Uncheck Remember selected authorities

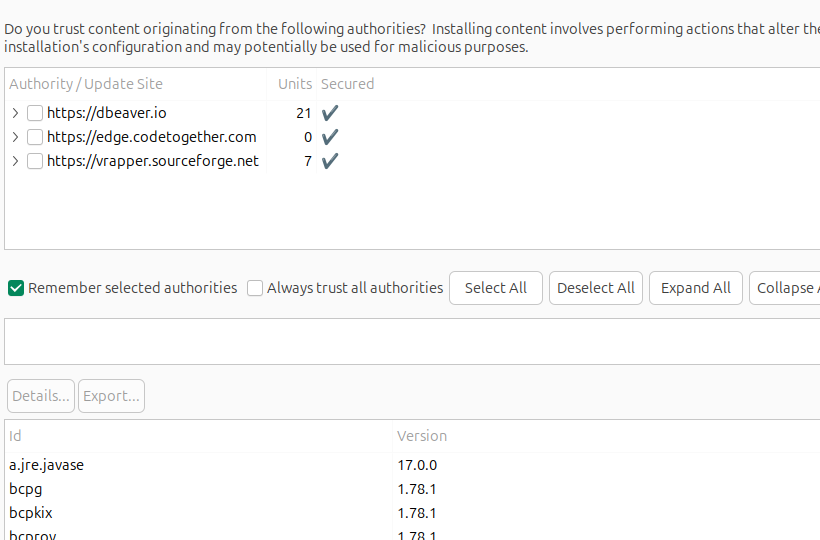[16, 288]
